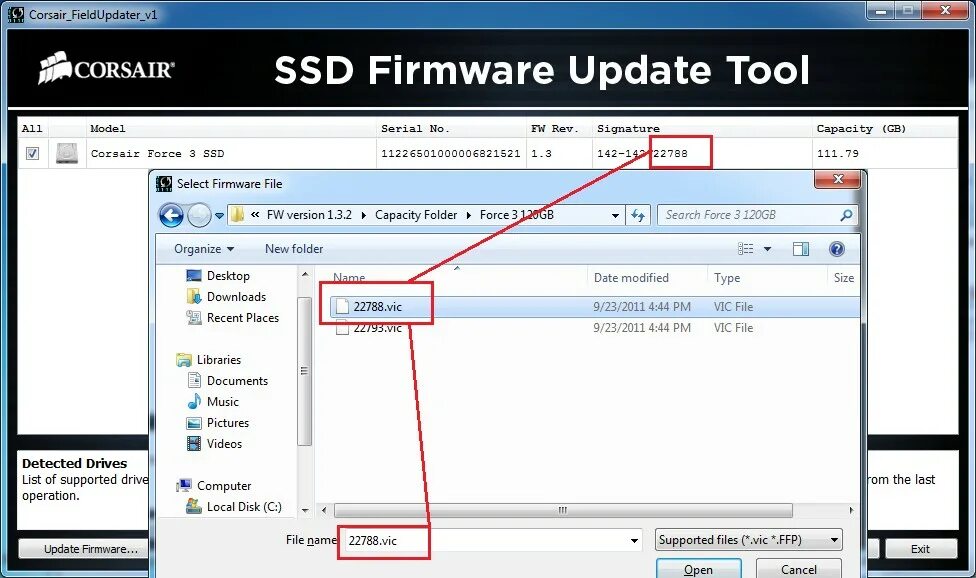Screen dimensions: 976x578
Task: Click the search magnifier icon
Action: (846, 215)
